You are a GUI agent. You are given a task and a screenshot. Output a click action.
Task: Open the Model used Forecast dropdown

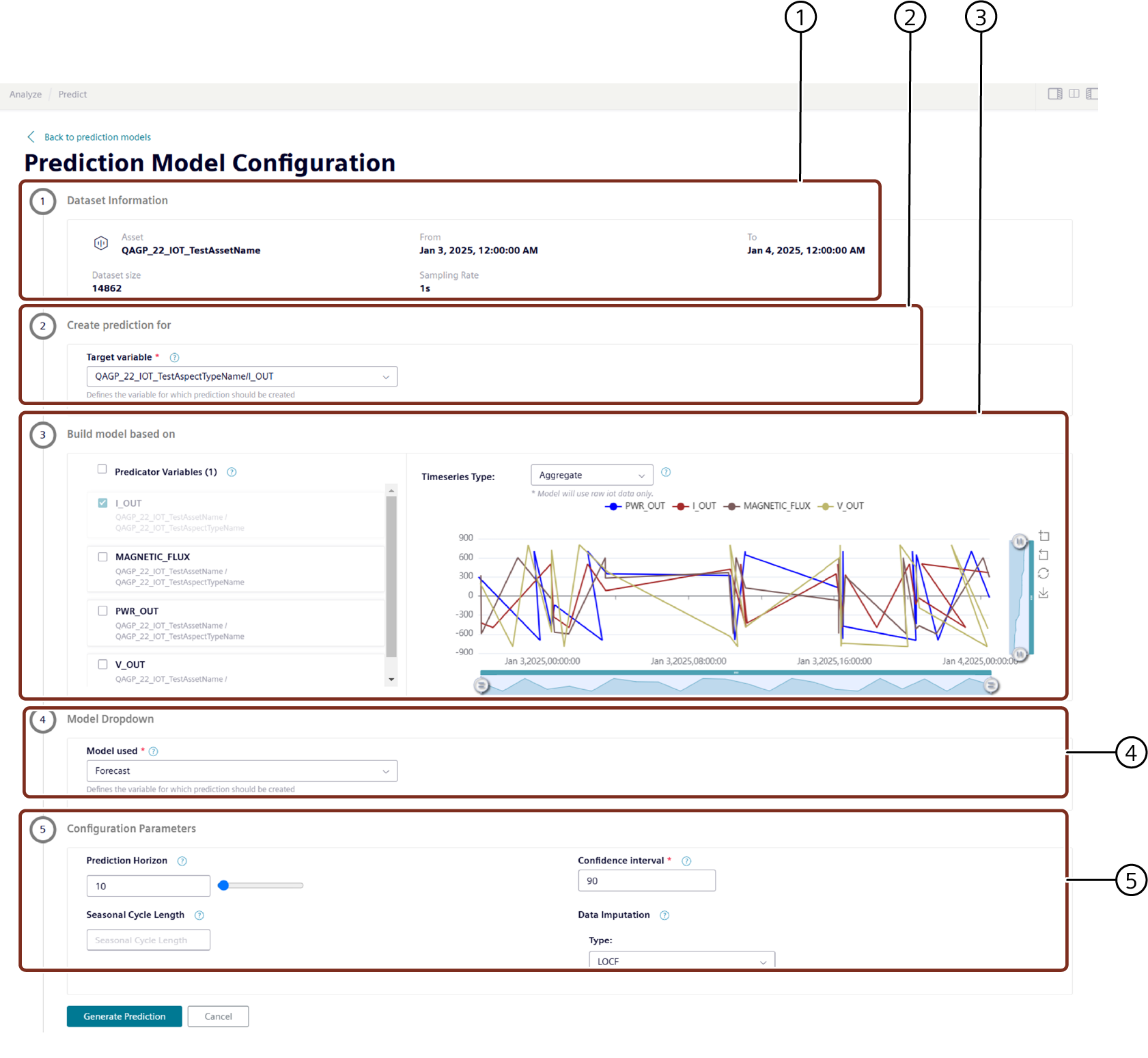[242, 770]
